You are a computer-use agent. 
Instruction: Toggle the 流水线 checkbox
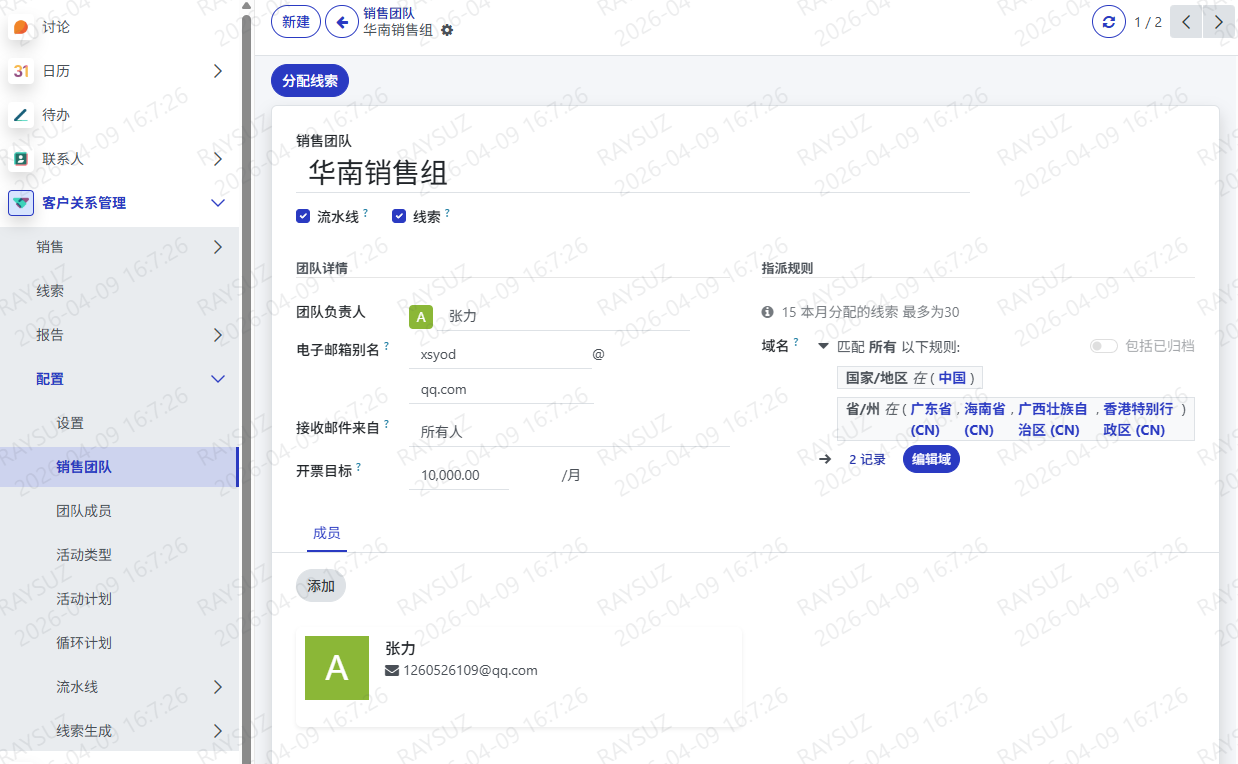pos(303,216)
